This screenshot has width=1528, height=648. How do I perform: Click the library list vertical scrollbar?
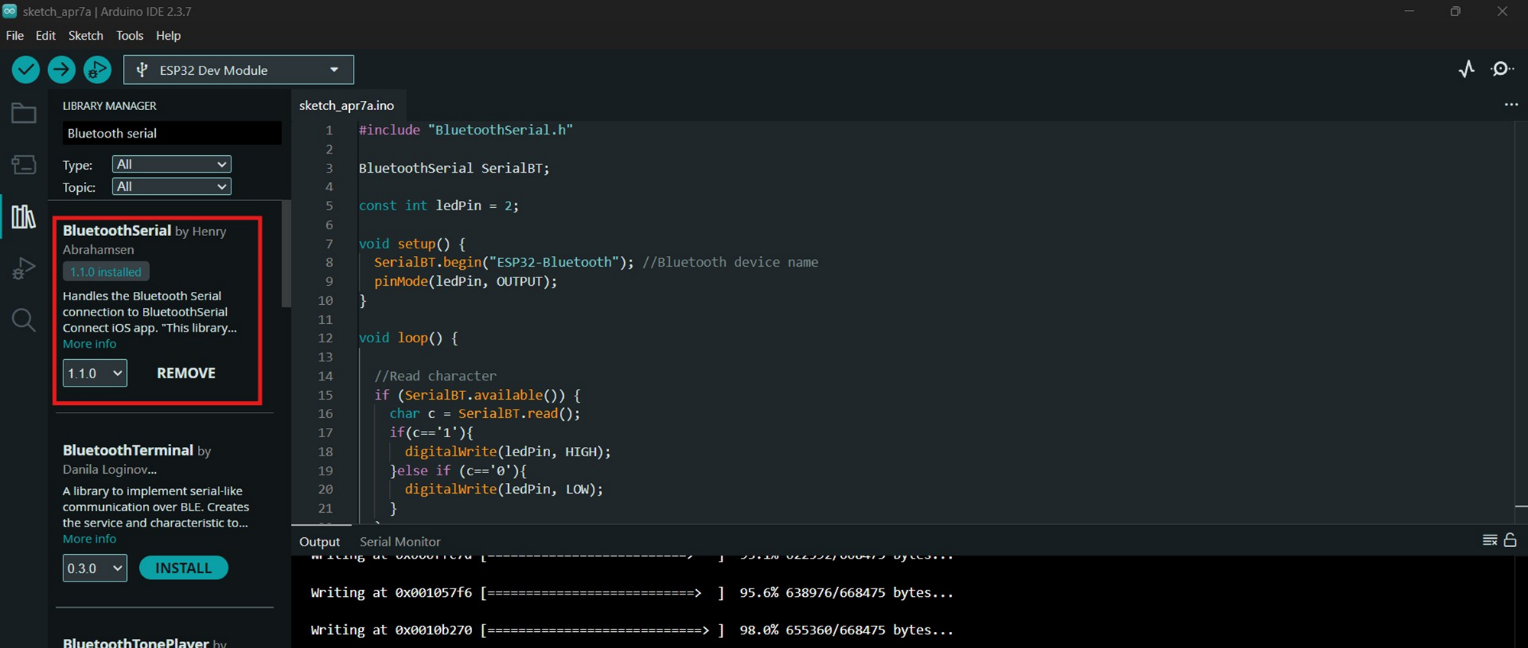point(287,255)
